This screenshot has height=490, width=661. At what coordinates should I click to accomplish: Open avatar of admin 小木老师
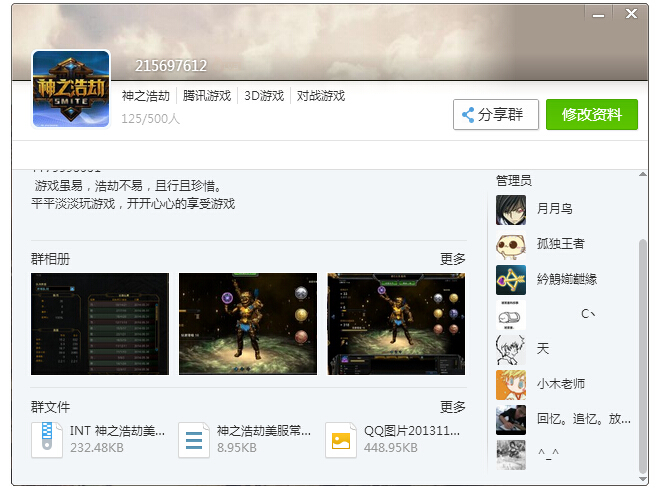[x=511, y=385]
